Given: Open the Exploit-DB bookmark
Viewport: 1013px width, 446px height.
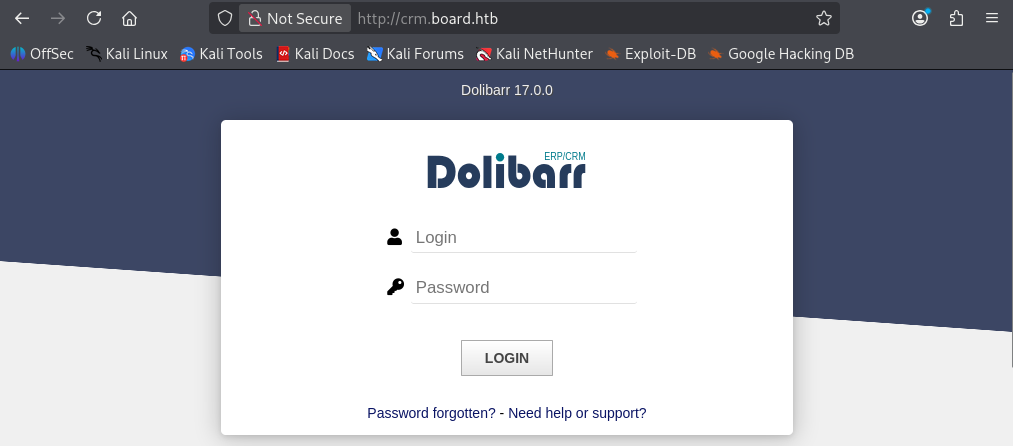Looking at the screenshot, I should (651, 54).
